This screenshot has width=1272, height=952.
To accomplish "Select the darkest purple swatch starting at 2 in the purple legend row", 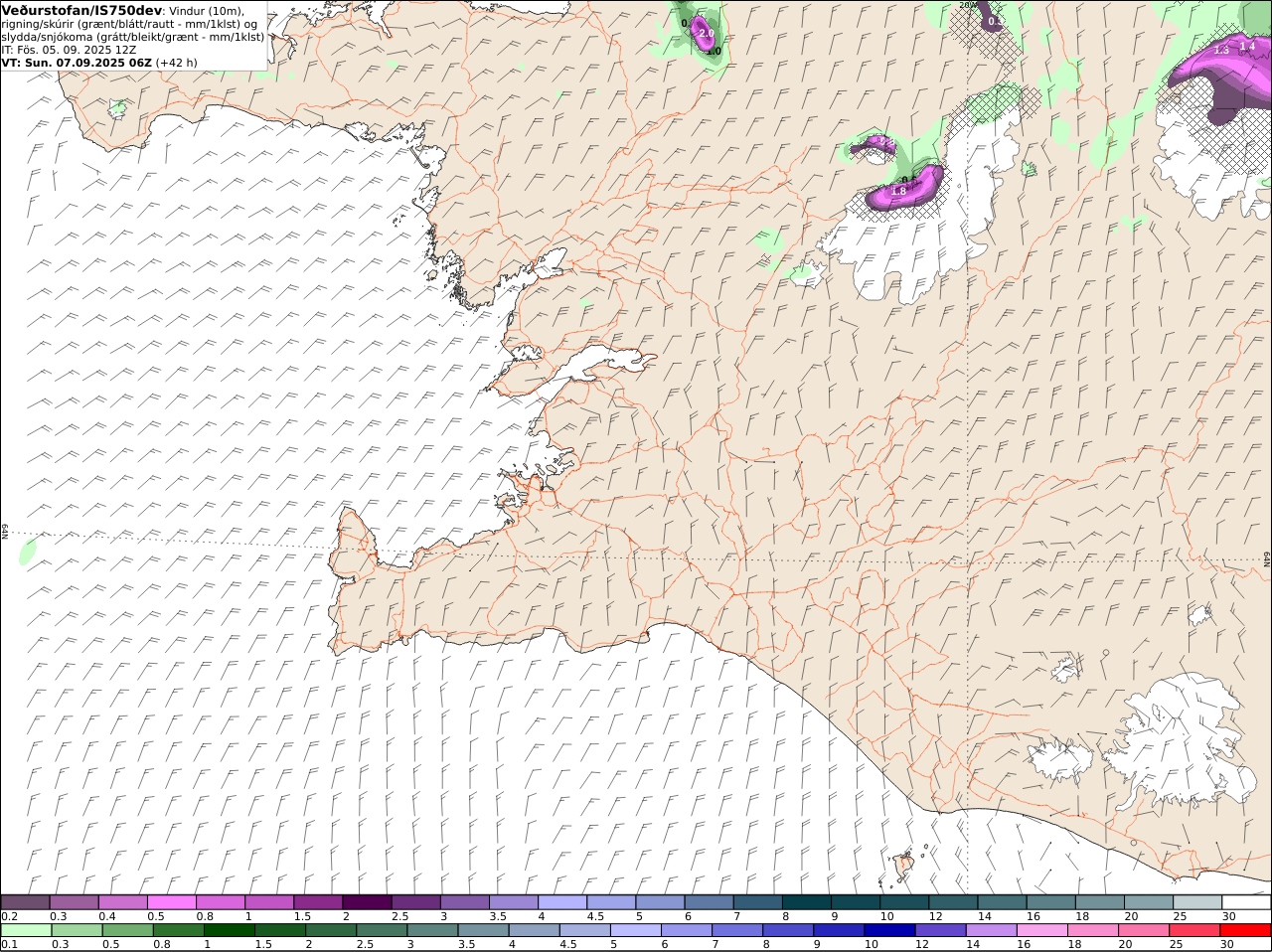I will click(367, 901).
